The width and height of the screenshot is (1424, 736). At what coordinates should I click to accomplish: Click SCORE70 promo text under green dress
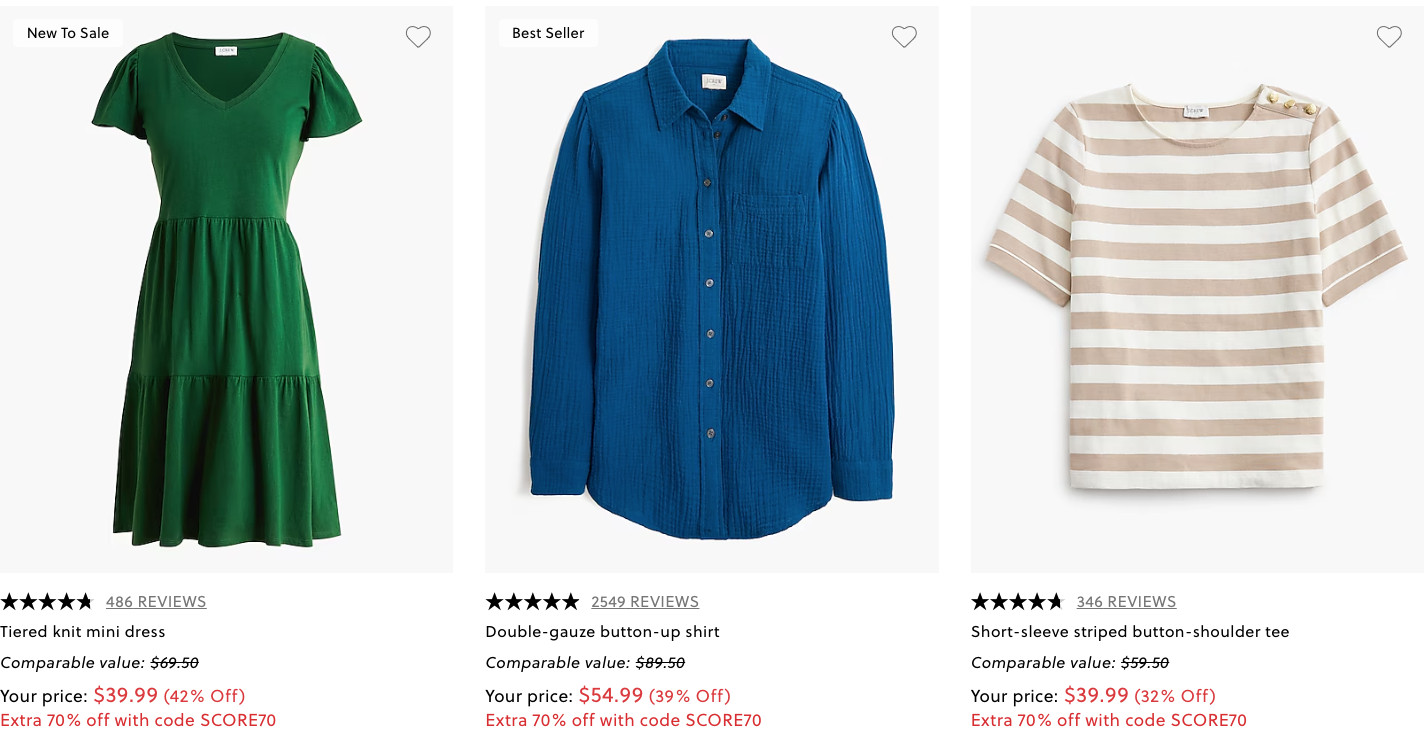pos(138,720)
